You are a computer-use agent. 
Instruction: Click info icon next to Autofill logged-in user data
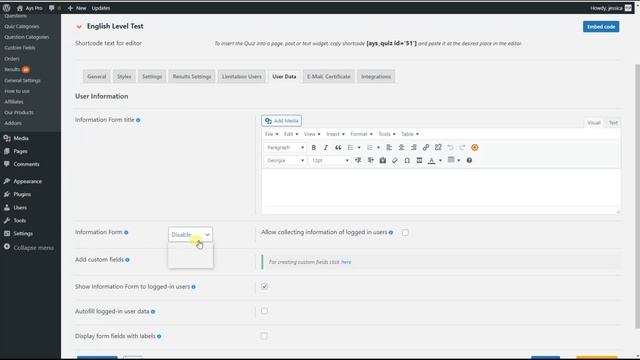click(153, 312)
